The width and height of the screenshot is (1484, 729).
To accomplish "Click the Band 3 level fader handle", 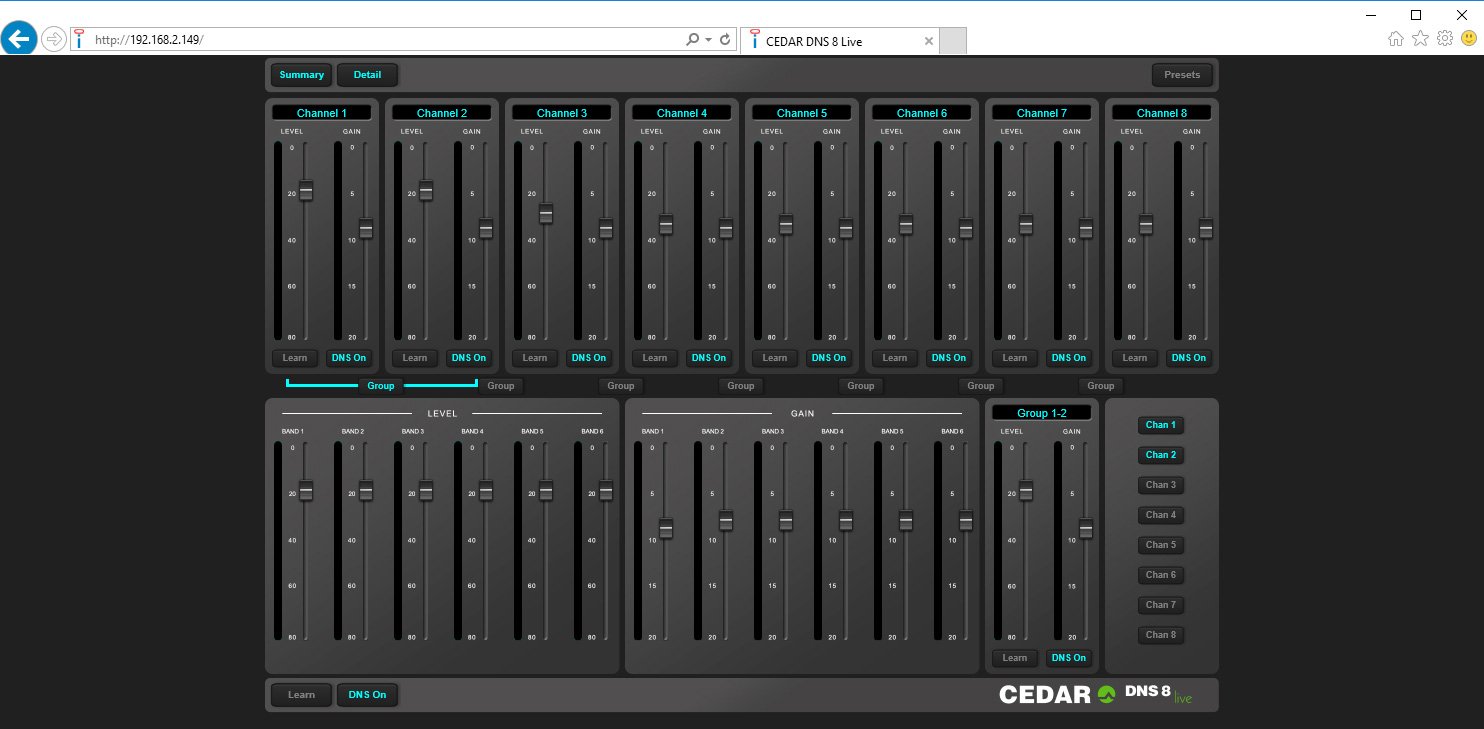I will tap(426, 491).
